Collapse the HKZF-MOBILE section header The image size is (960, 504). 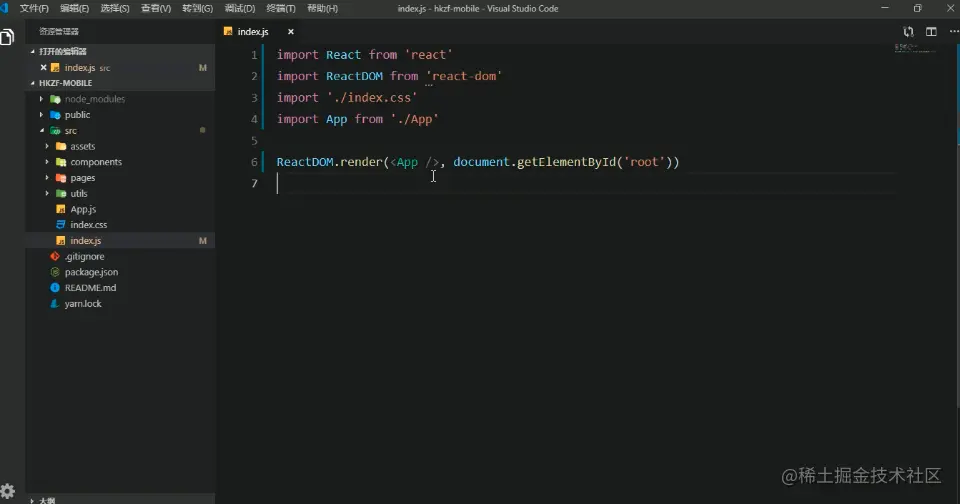pyautogui.click(x=120, y=83)
